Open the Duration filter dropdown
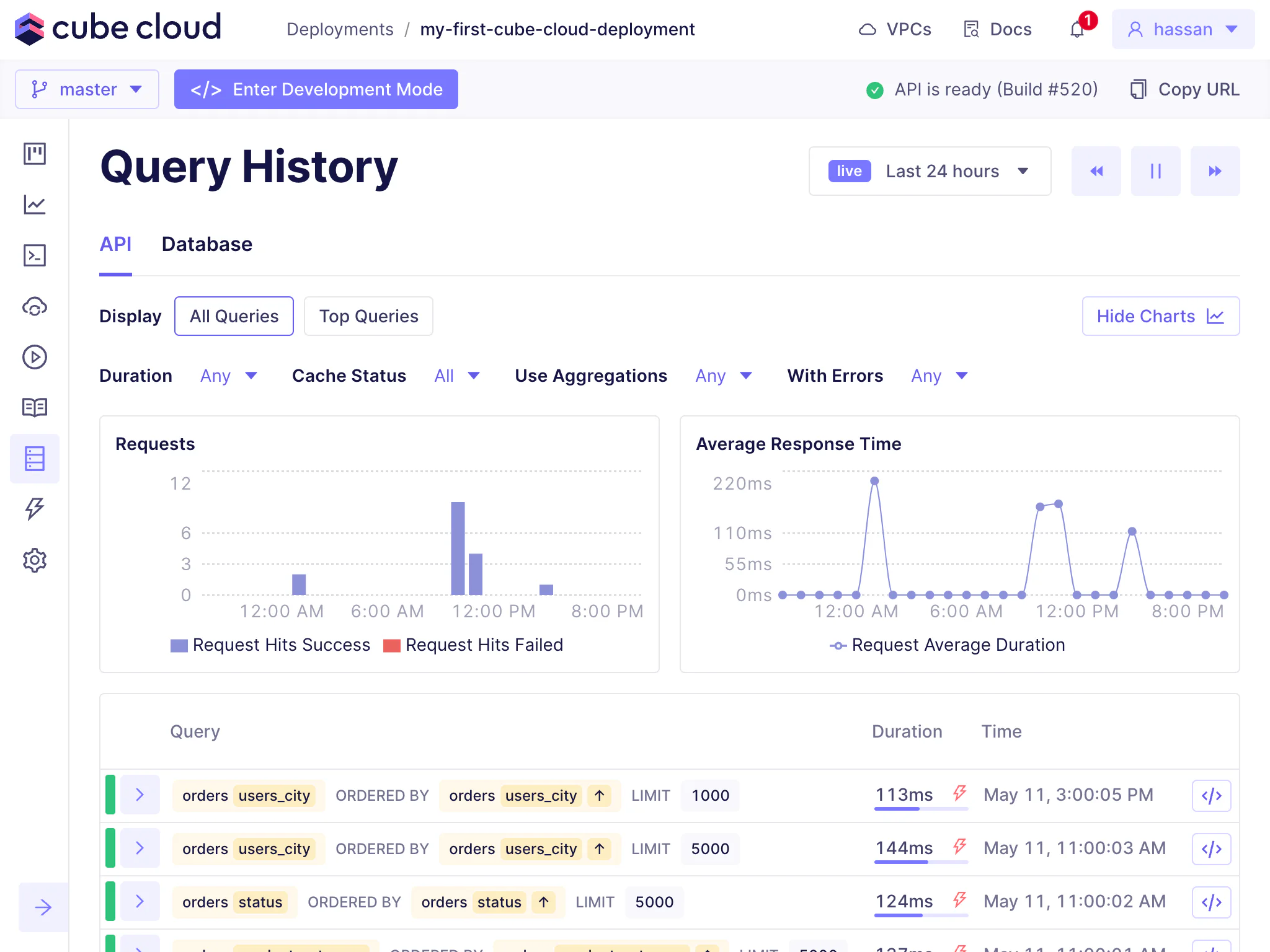 pos(228,376)
